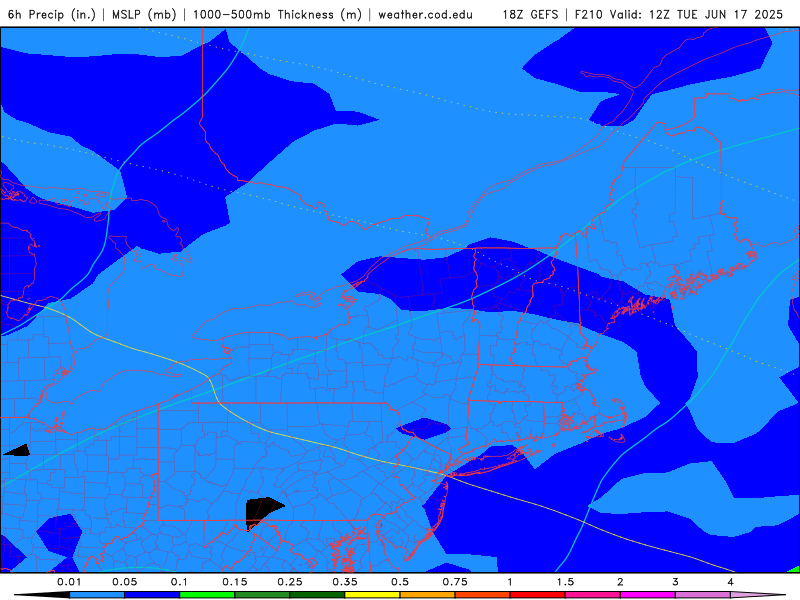The height and width of the screenshot is (600, 800).
Task: Click the '0.5' legend label
Action: pyautogui.click(x=400, y=582)
